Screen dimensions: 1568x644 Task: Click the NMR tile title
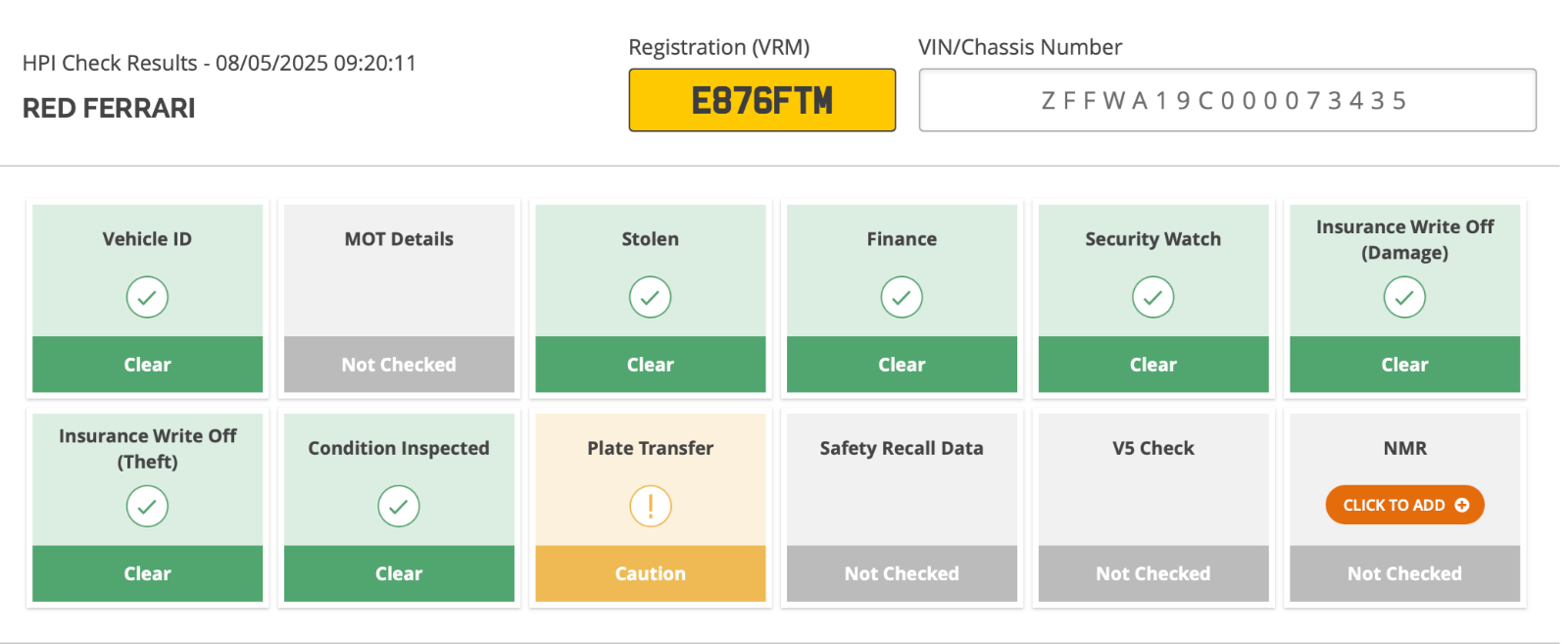tap(1404, 448)
